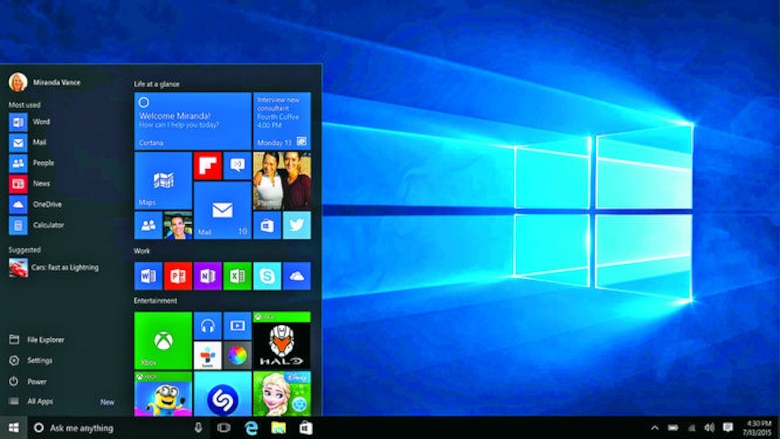The width and height of the screenshot is (780, 439).
Task: Click the Windows Start button
Action: pyautogui.click(x=13, y=428)
